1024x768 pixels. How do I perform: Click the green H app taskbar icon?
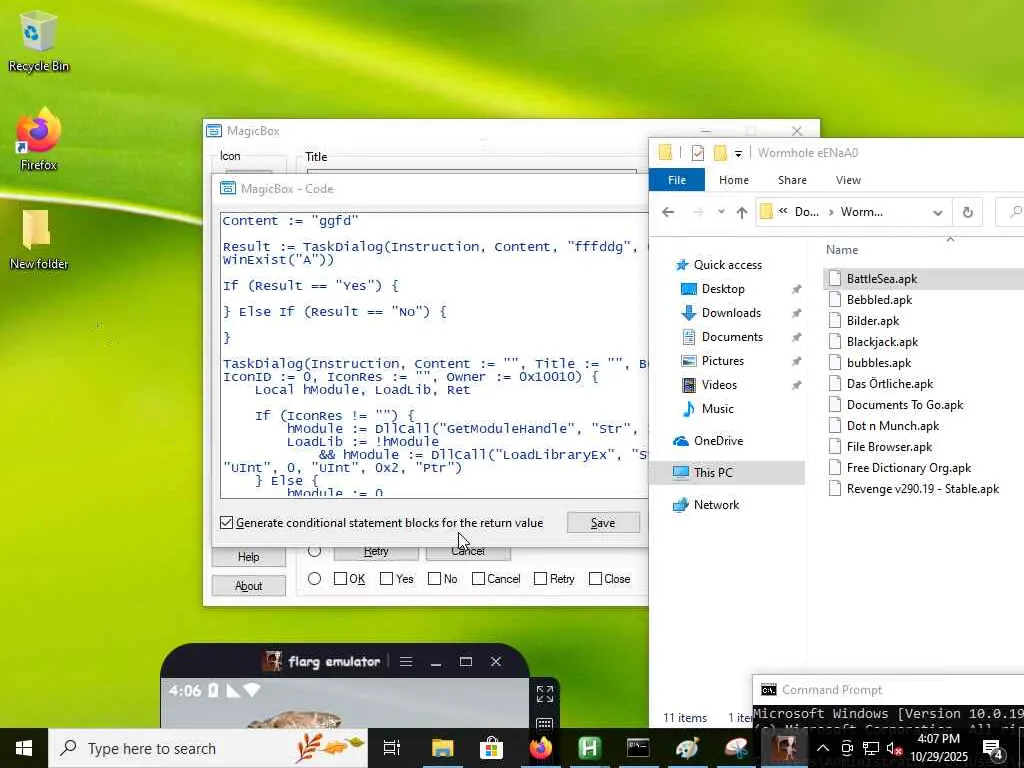(589, 748)
